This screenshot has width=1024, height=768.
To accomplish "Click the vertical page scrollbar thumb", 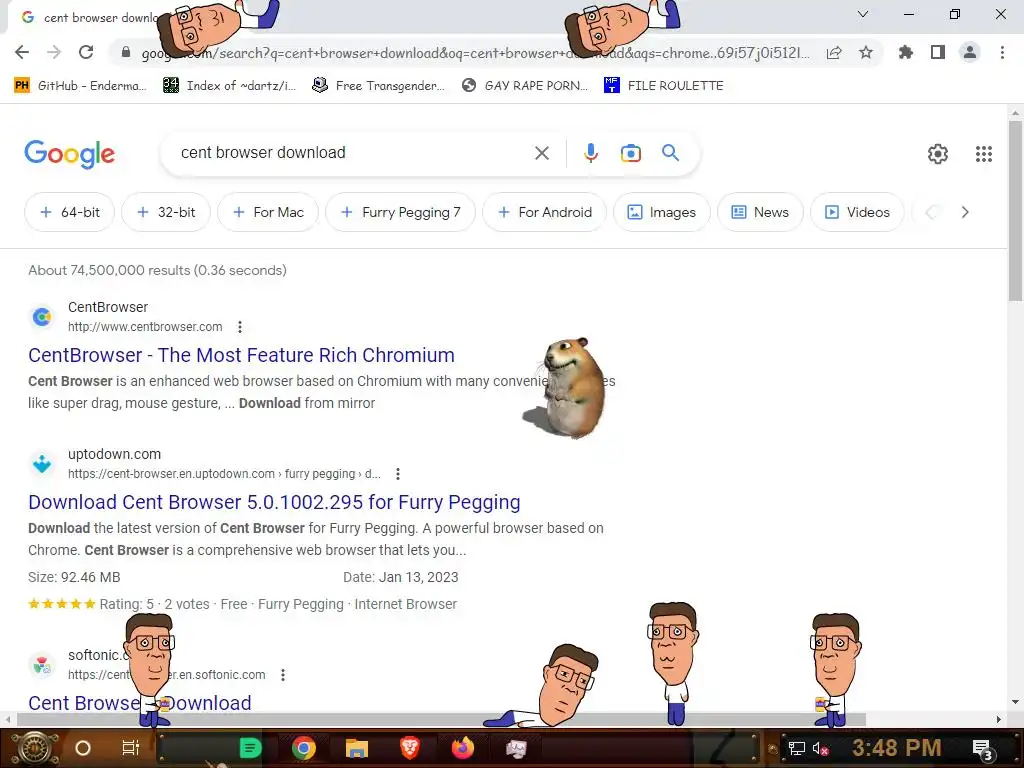I will point(1016,209).
